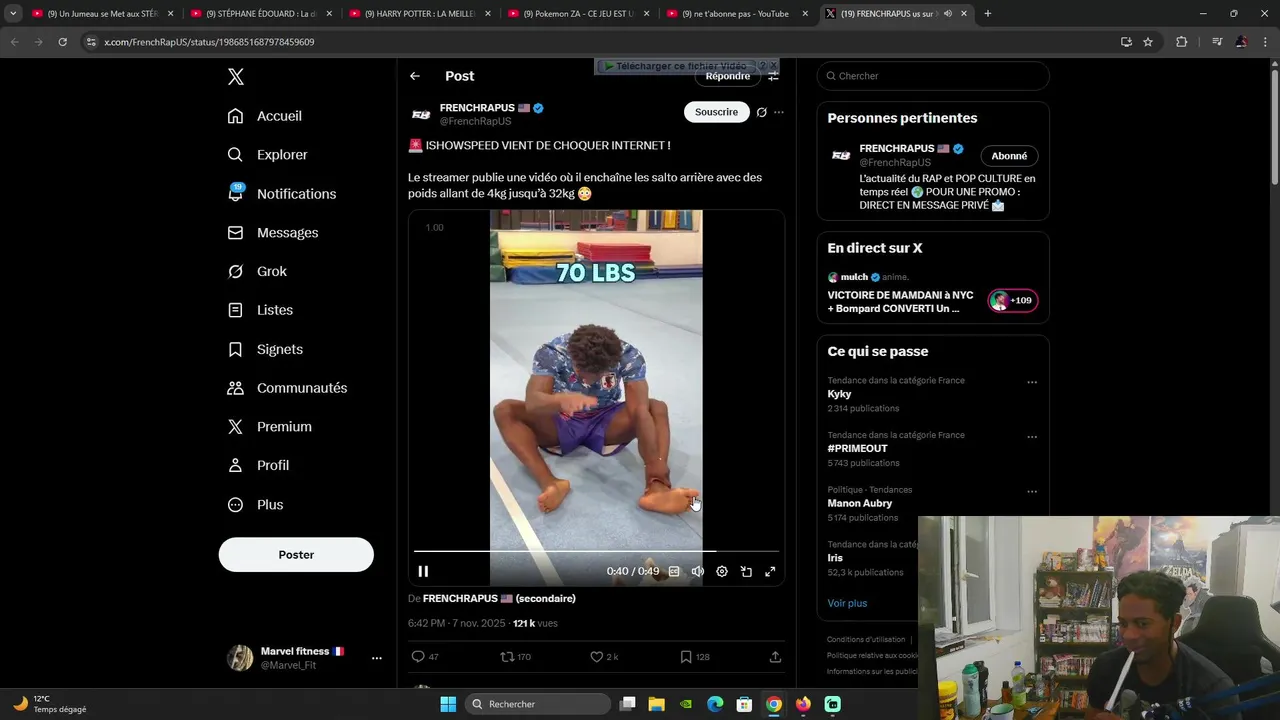Open options for Kyky trend
The image size is (1280, 720).
[x=1032, y=382]
